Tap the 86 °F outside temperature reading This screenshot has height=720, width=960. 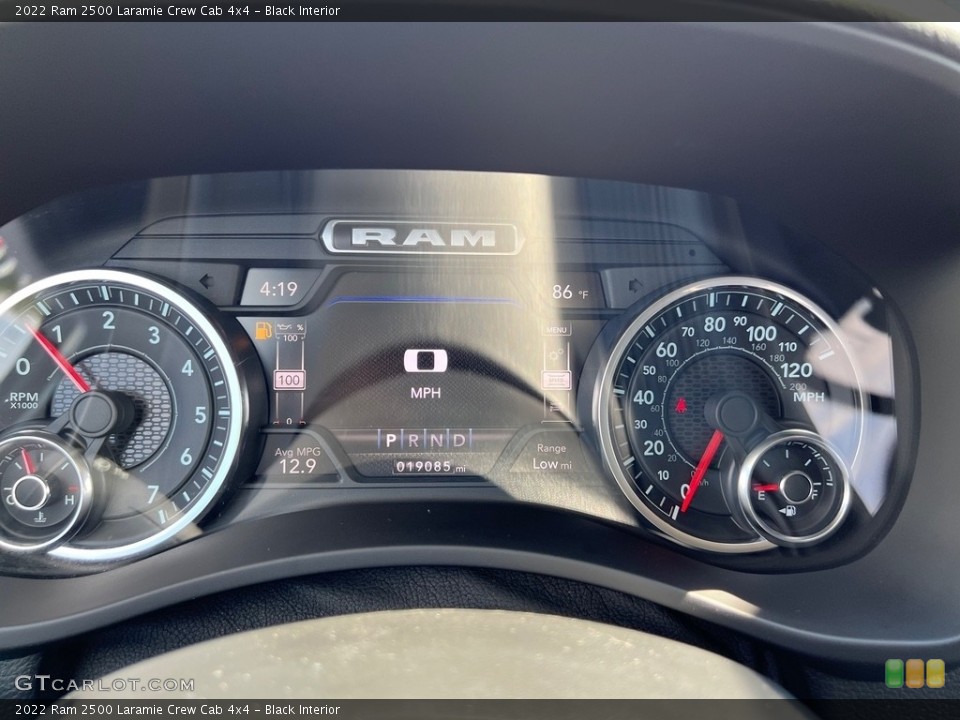coord(569,292)
